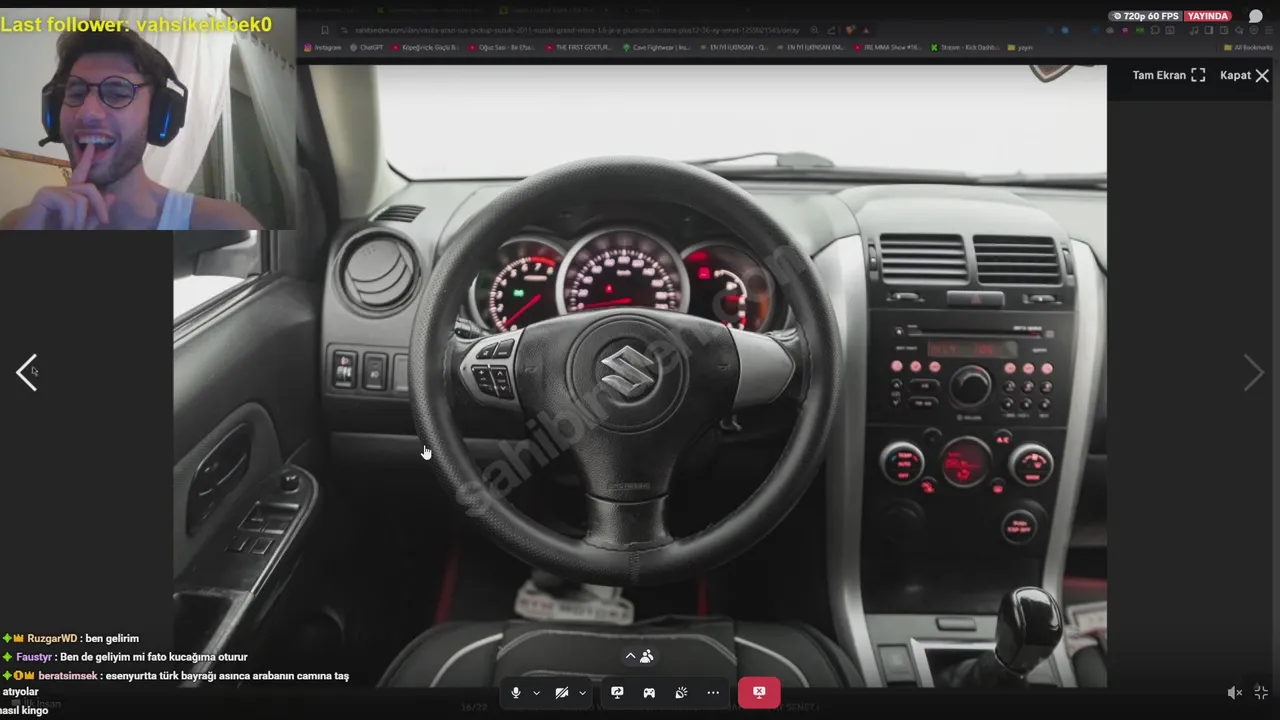Click the streamer webcam overlay

click(x=148, y=119)
